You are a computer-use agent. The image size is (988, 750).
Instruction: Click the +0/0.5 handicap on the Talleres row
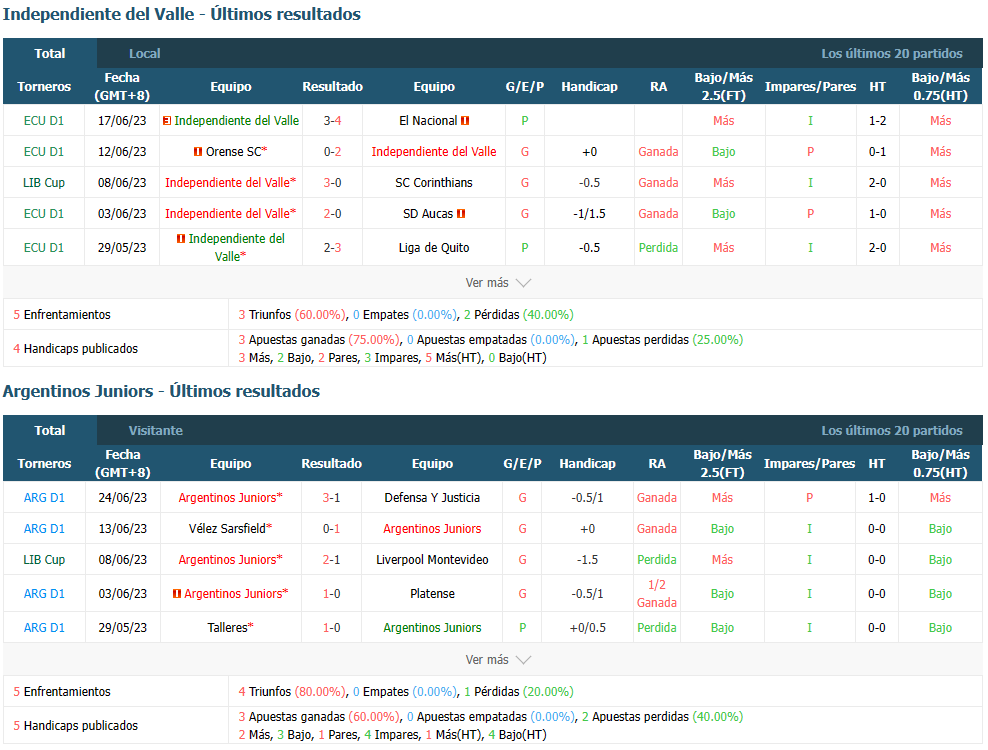587,627
